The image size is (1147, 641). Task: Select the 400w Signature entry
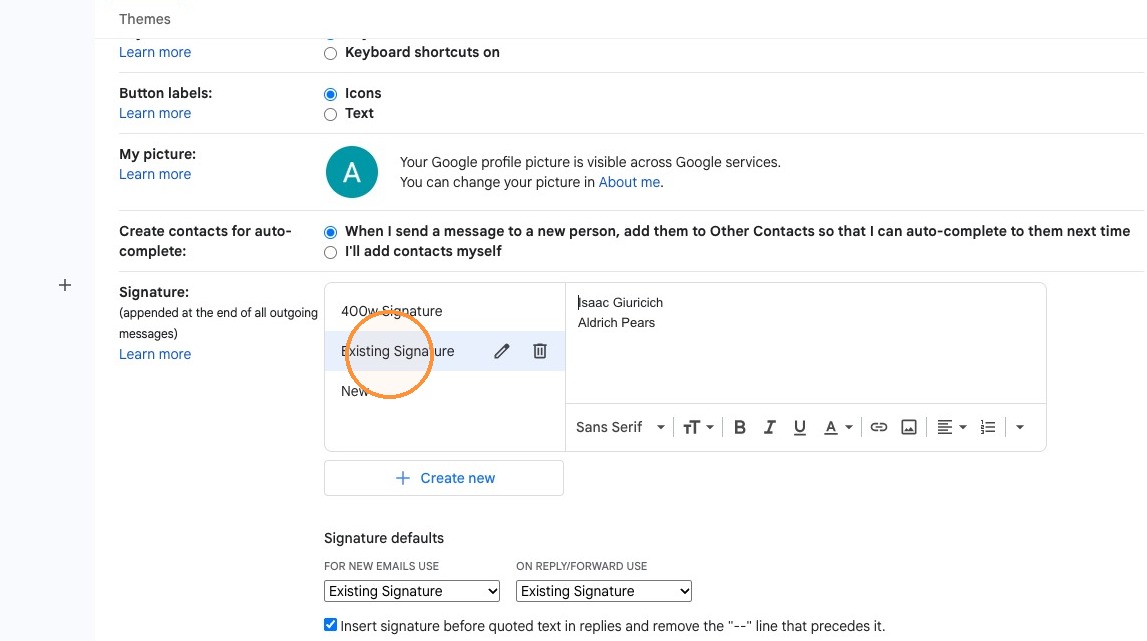(x=445, y=311)
